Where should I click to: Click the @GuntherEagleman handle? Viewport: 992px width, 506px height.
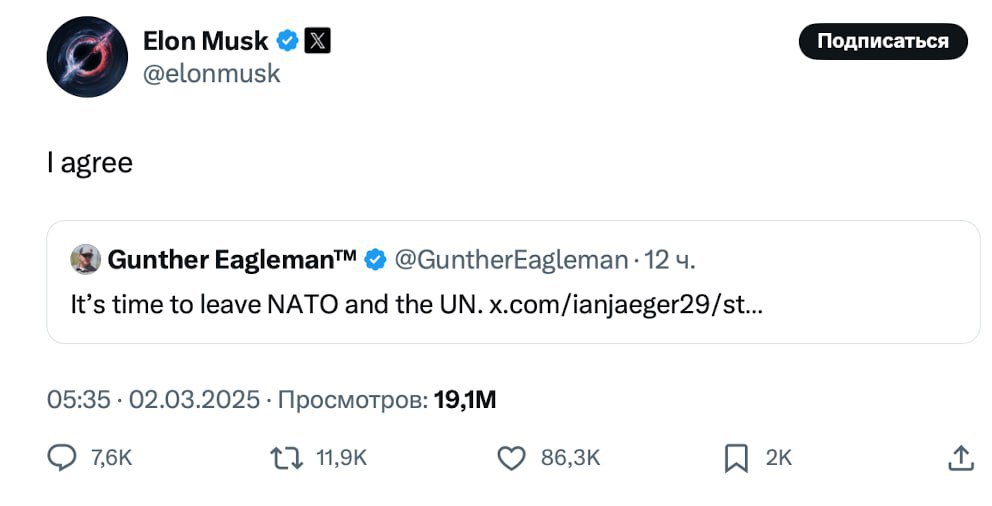(x=511, y=260)
